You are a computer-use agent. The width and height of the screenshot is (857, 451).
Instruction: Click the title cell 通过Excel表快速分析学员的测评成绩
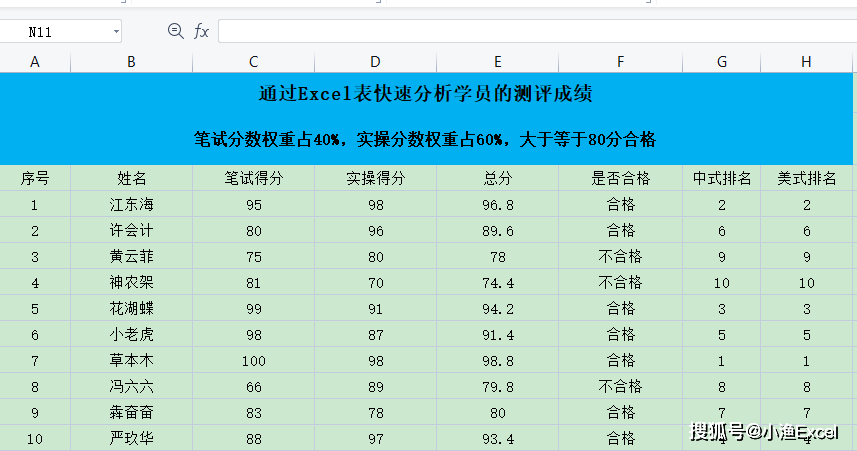click(426, 94)
